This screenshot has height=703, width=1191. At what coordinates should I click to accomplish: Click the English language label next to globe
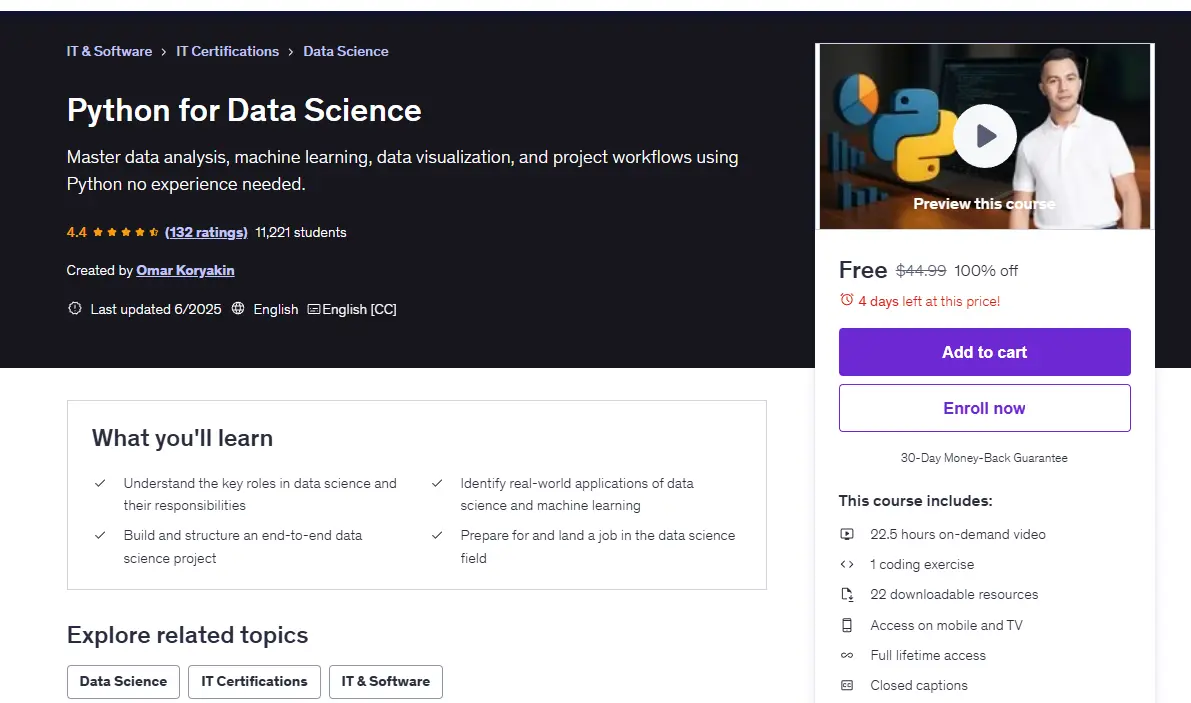pyautogui.click(x=276, y=309)
